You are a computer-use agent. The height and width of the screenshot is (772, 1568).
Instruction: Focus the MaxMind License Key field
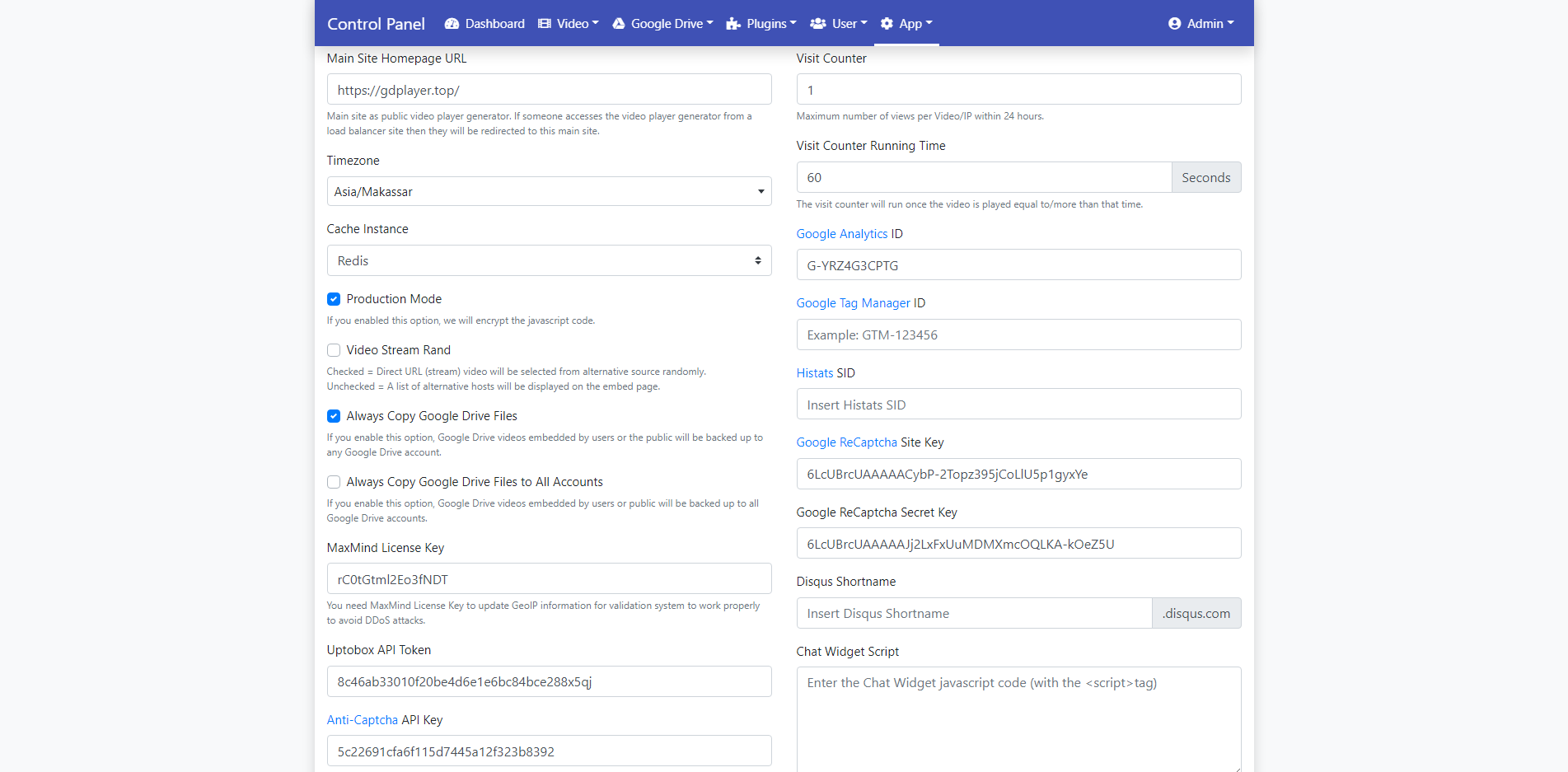[550, 578]
